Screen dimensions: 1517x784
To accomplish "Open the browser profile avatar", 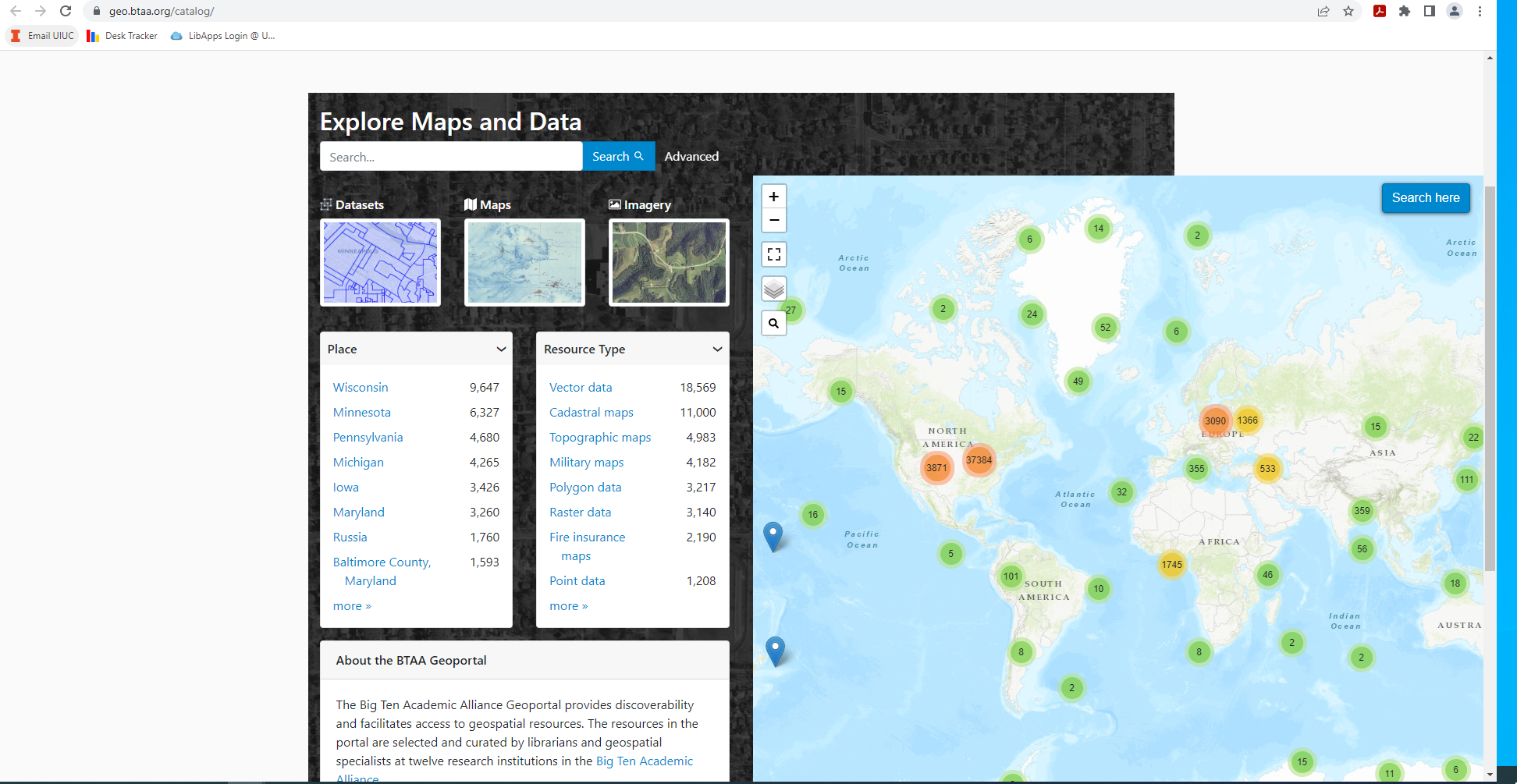I will pyautogui.click(x=1455, y=11).
